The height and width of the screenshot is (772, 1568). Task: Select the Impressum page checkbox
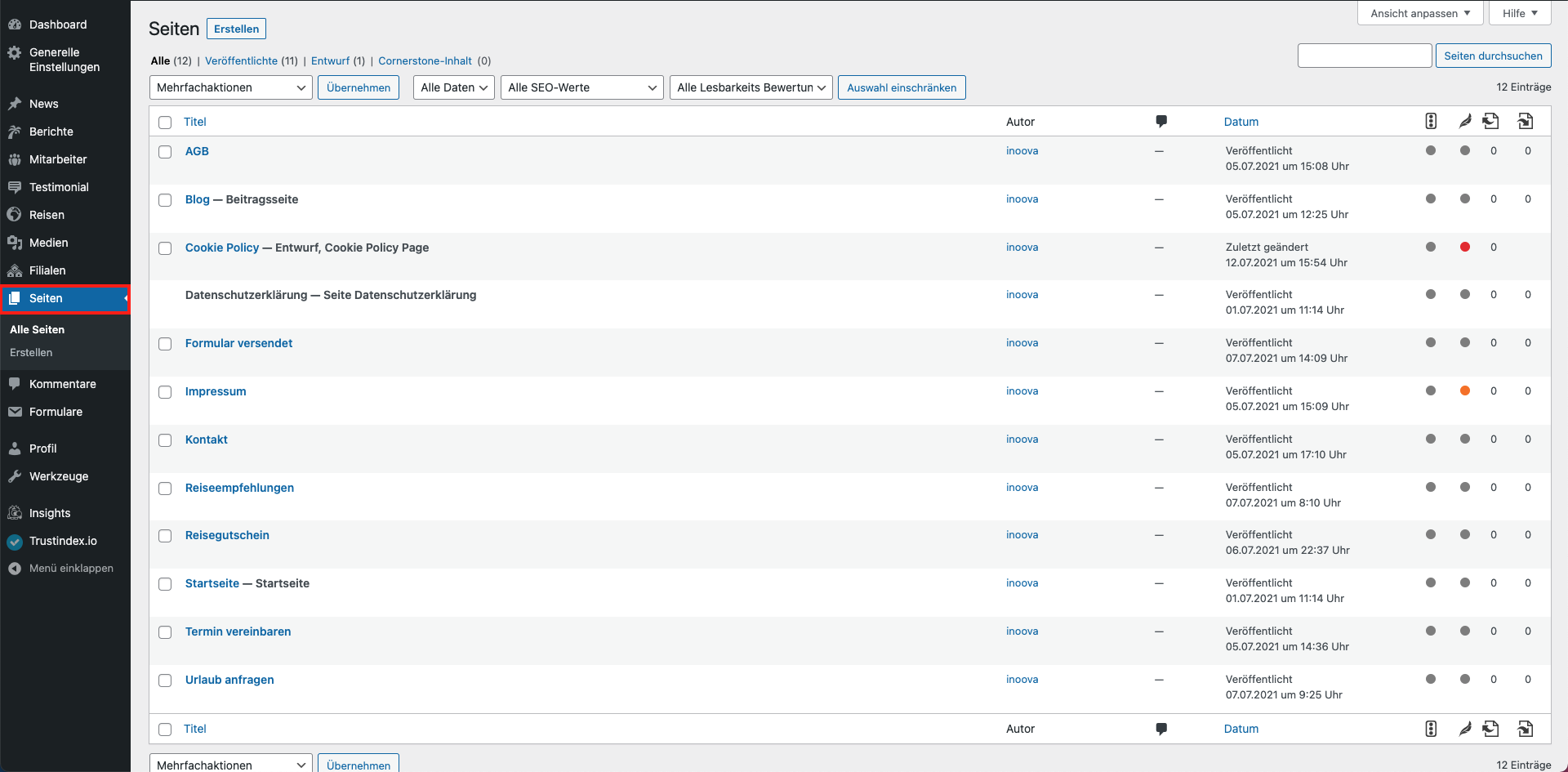coord(165,392)
